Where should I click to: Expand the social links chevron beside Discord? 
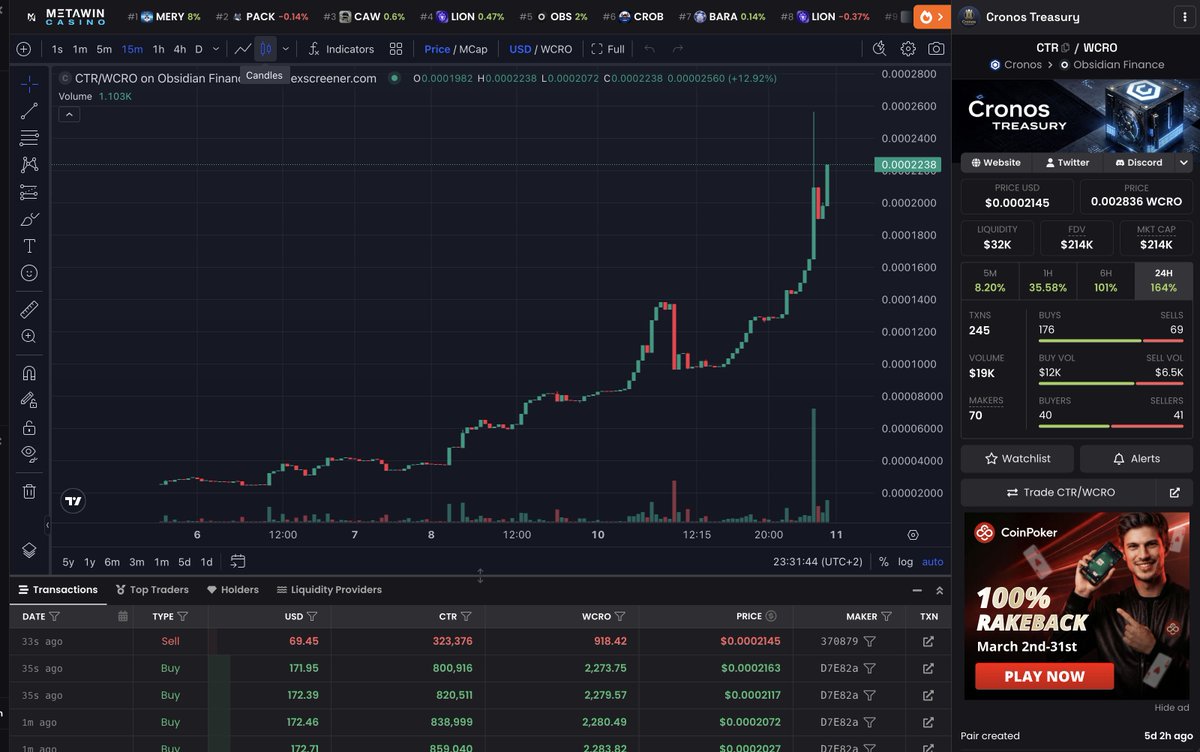[x=1183, y=162]
